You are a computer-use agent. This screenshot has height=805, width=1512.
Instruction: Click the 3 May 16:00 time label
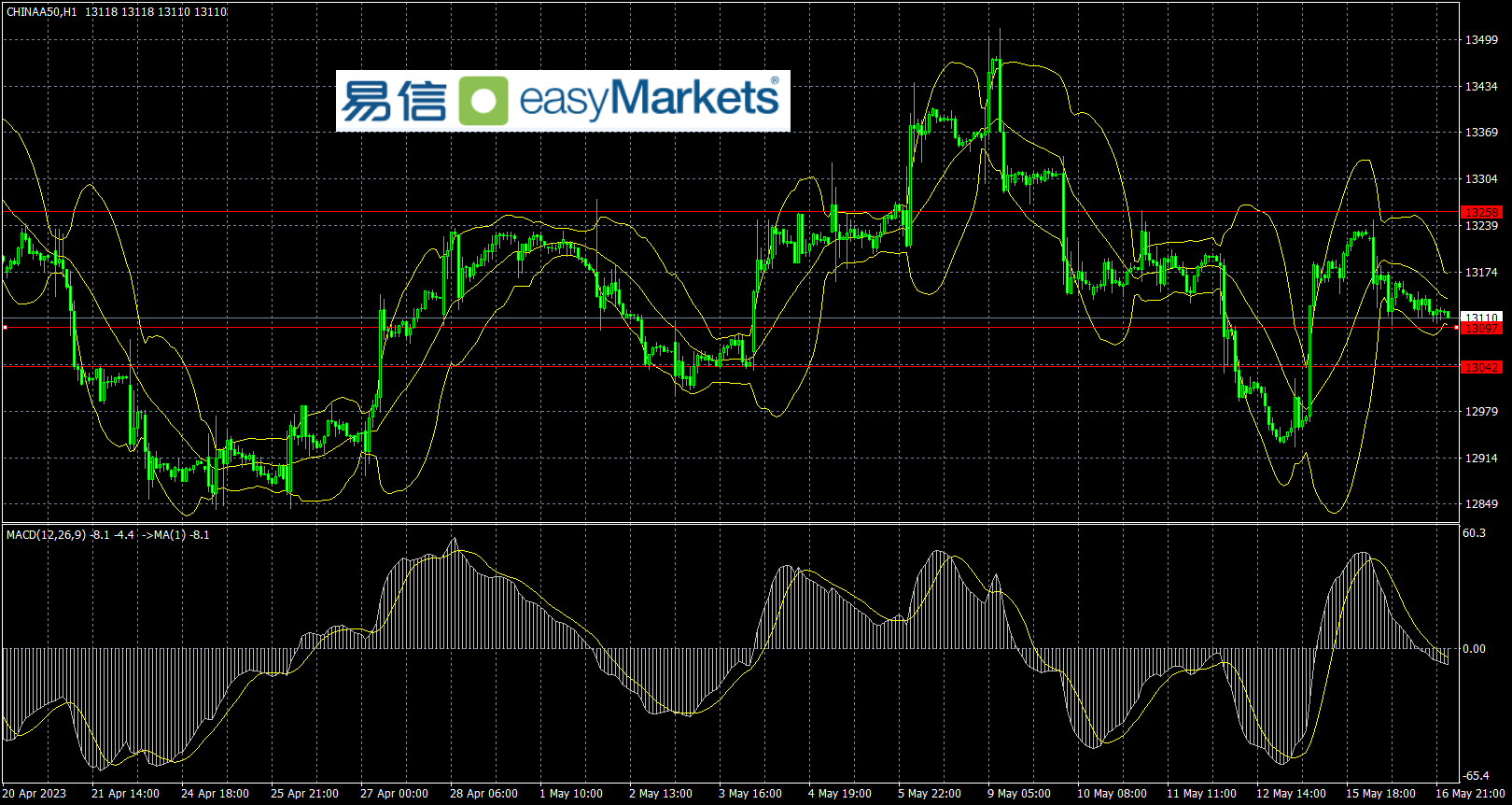point(750,794)
